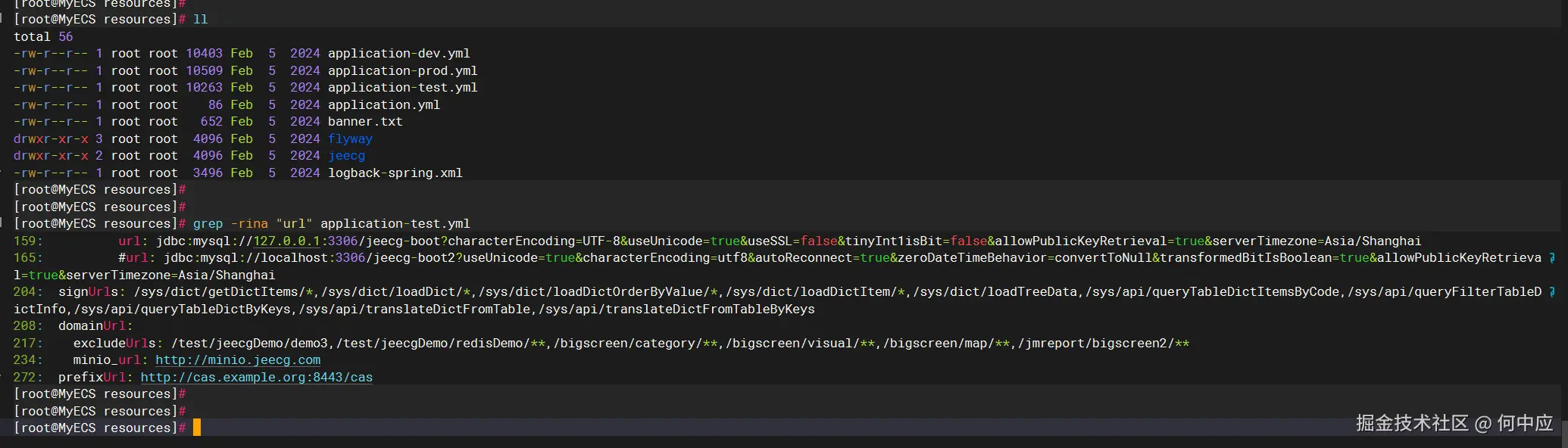
Task: Click serverTimezone=Asia/Shanghai at end of line 159
Action: [1317, 241]
